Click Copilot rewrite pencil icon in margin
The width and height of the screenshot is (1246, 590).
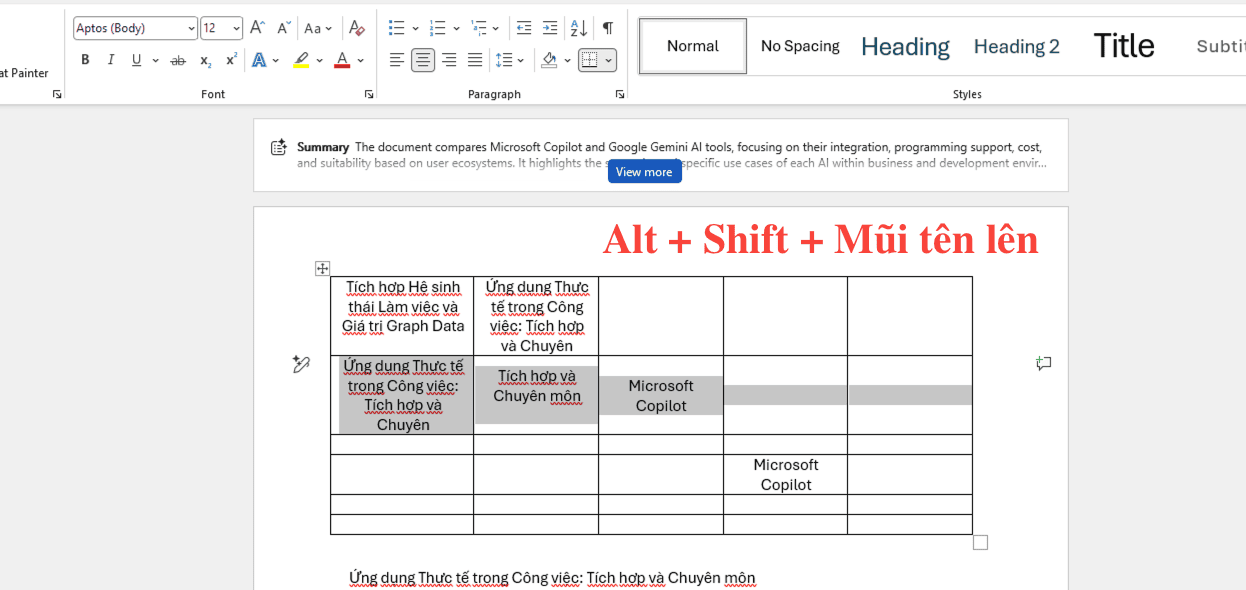(x=301, y=364)
